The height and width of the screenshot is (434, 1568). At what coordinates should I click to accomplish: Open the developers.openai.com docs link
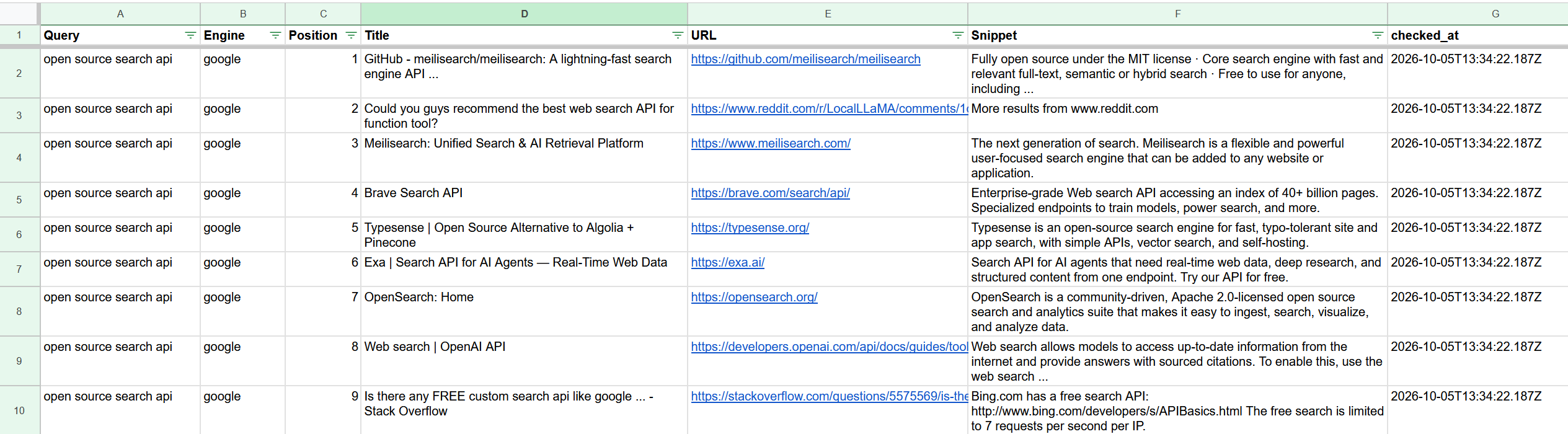pos(829,347)
